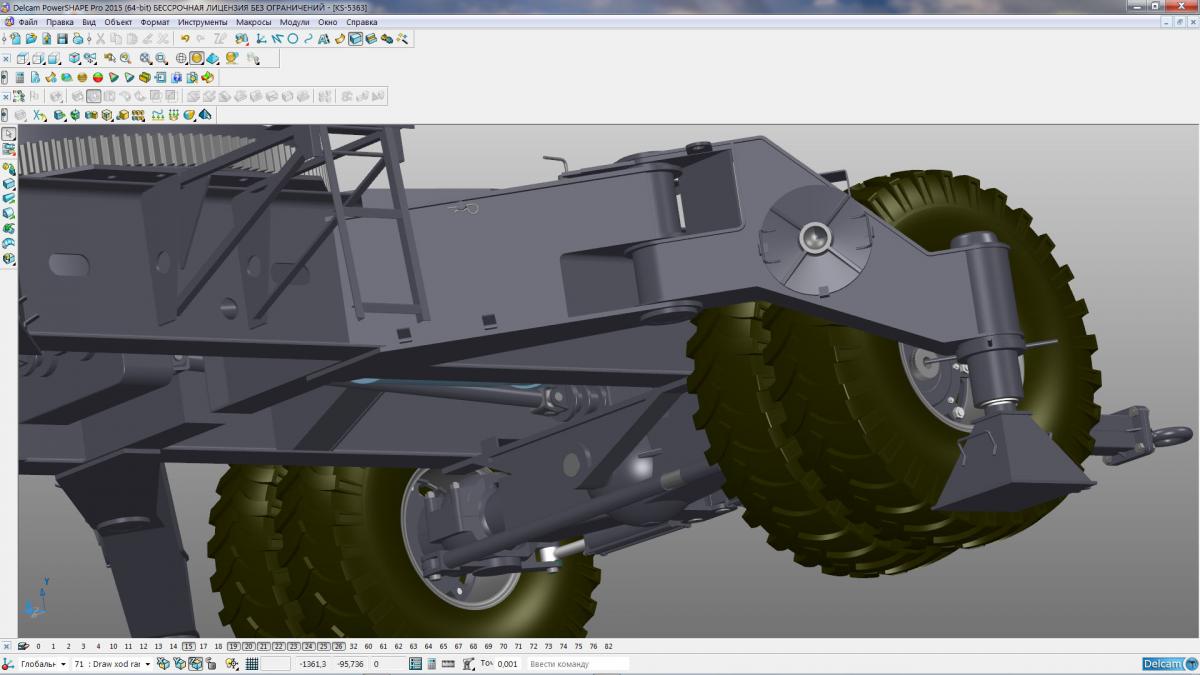Toggle level 15 visibility
Viewport: 1200px width, 675px height.
coord(188,647)
